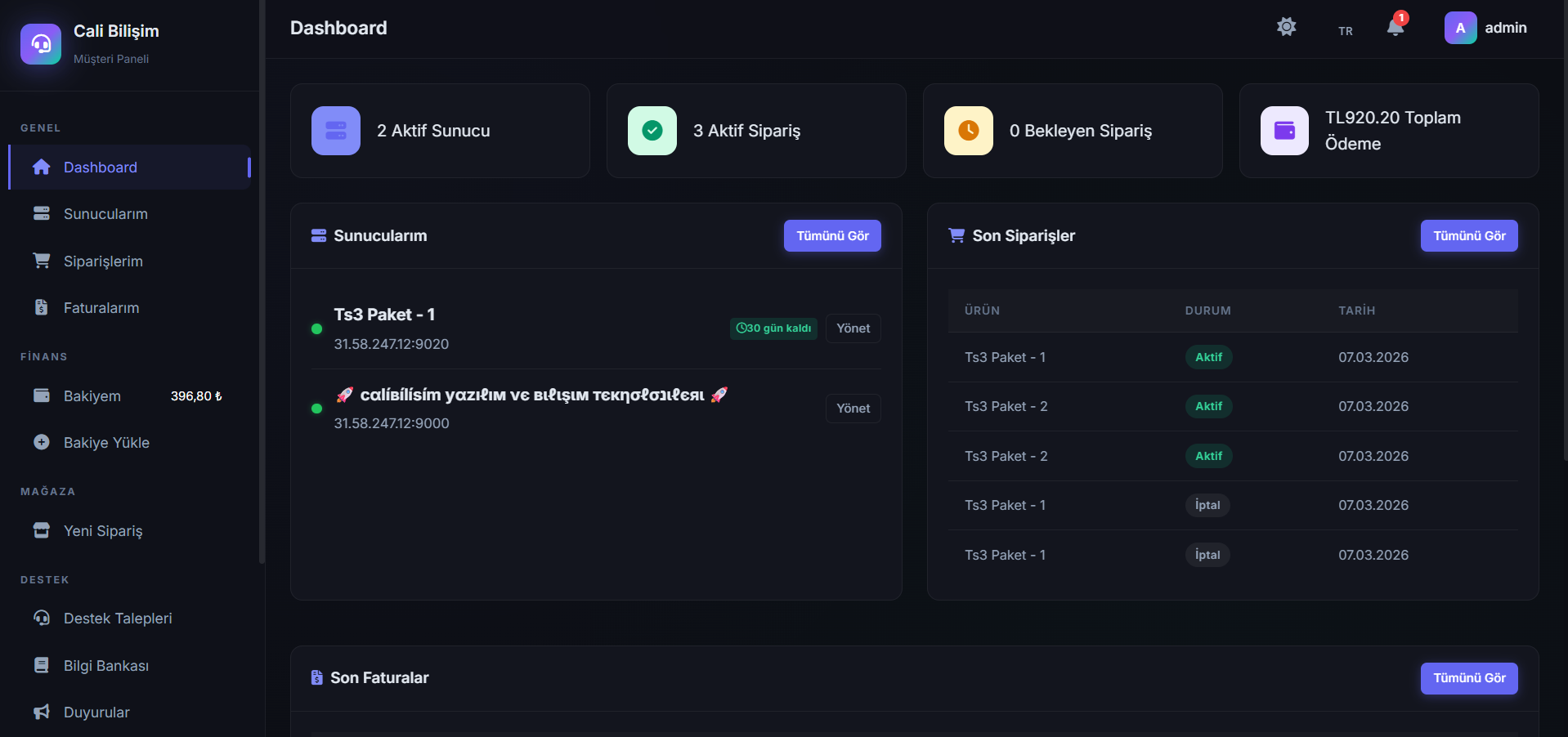Open Bilgi Bankası in the sidebar
The image size is (1568, 737).
click(105, 666)
